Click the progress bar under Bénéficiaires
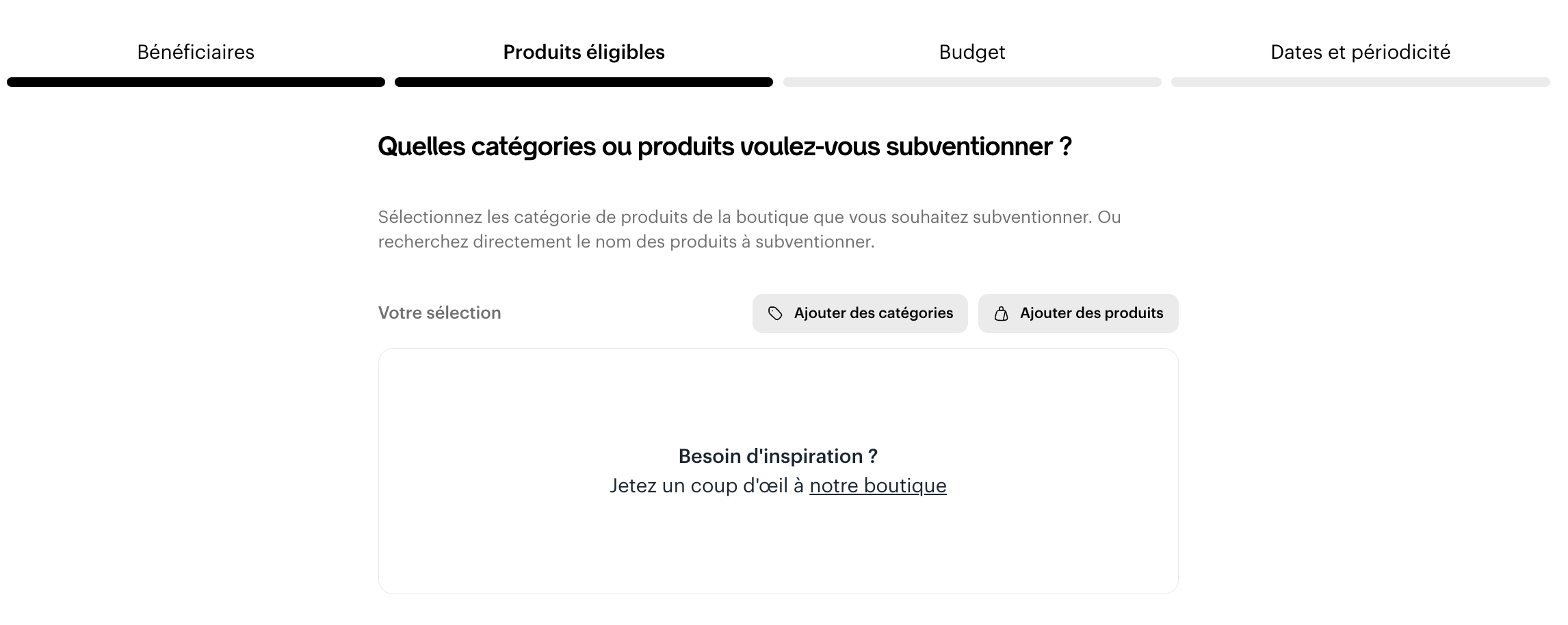 [196, 82]
